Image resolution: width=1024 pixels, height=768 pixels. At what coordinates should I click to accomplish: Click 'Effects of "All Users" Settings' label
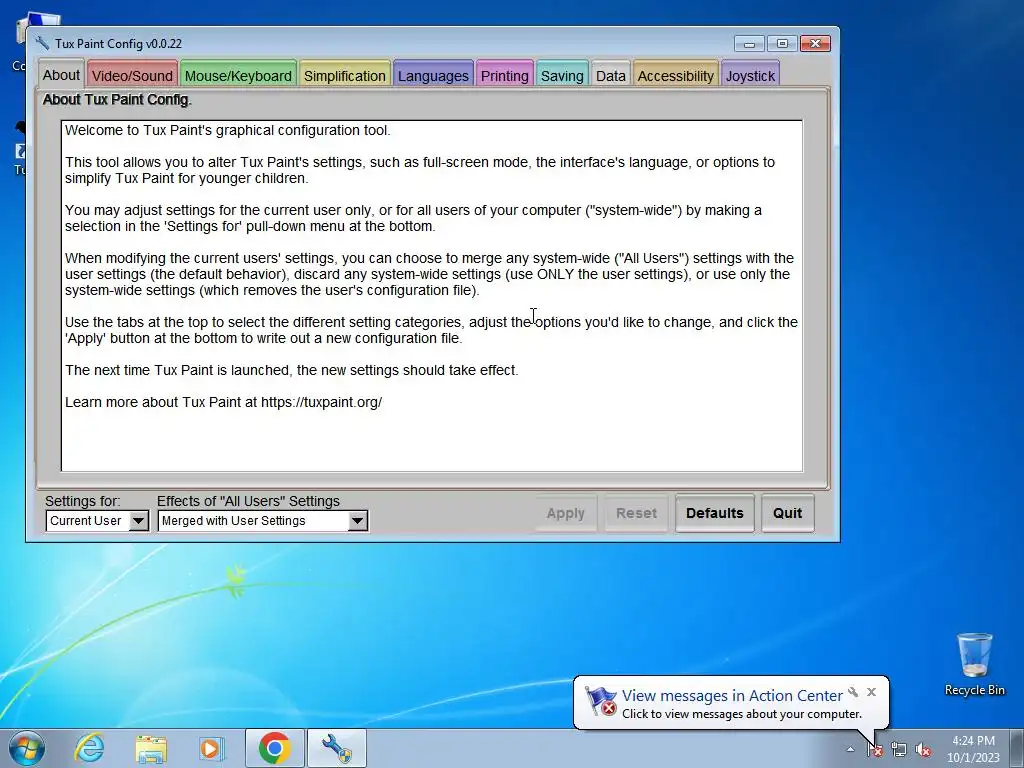click(248, 501)
